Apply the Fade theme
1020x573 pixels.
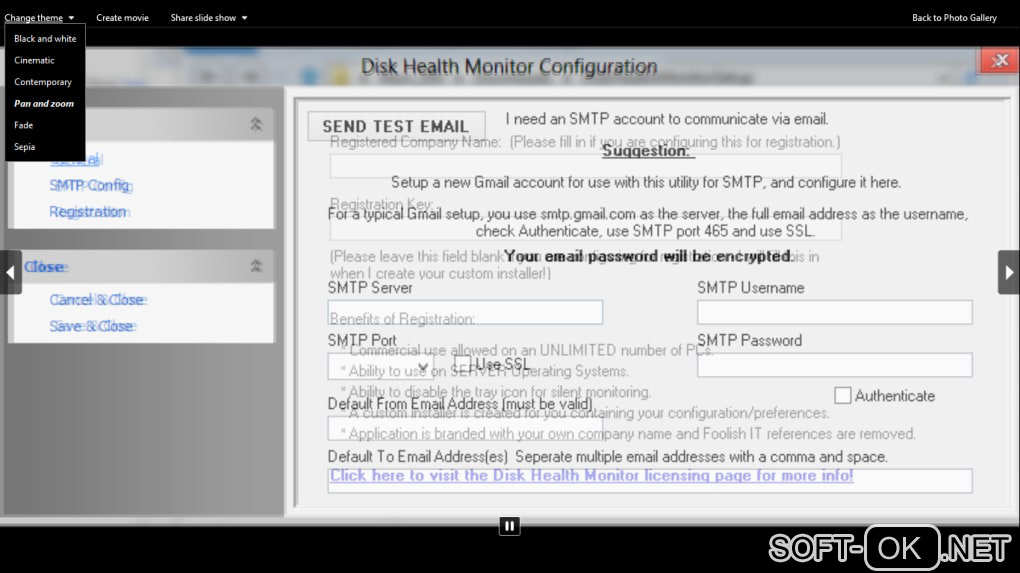23,125
